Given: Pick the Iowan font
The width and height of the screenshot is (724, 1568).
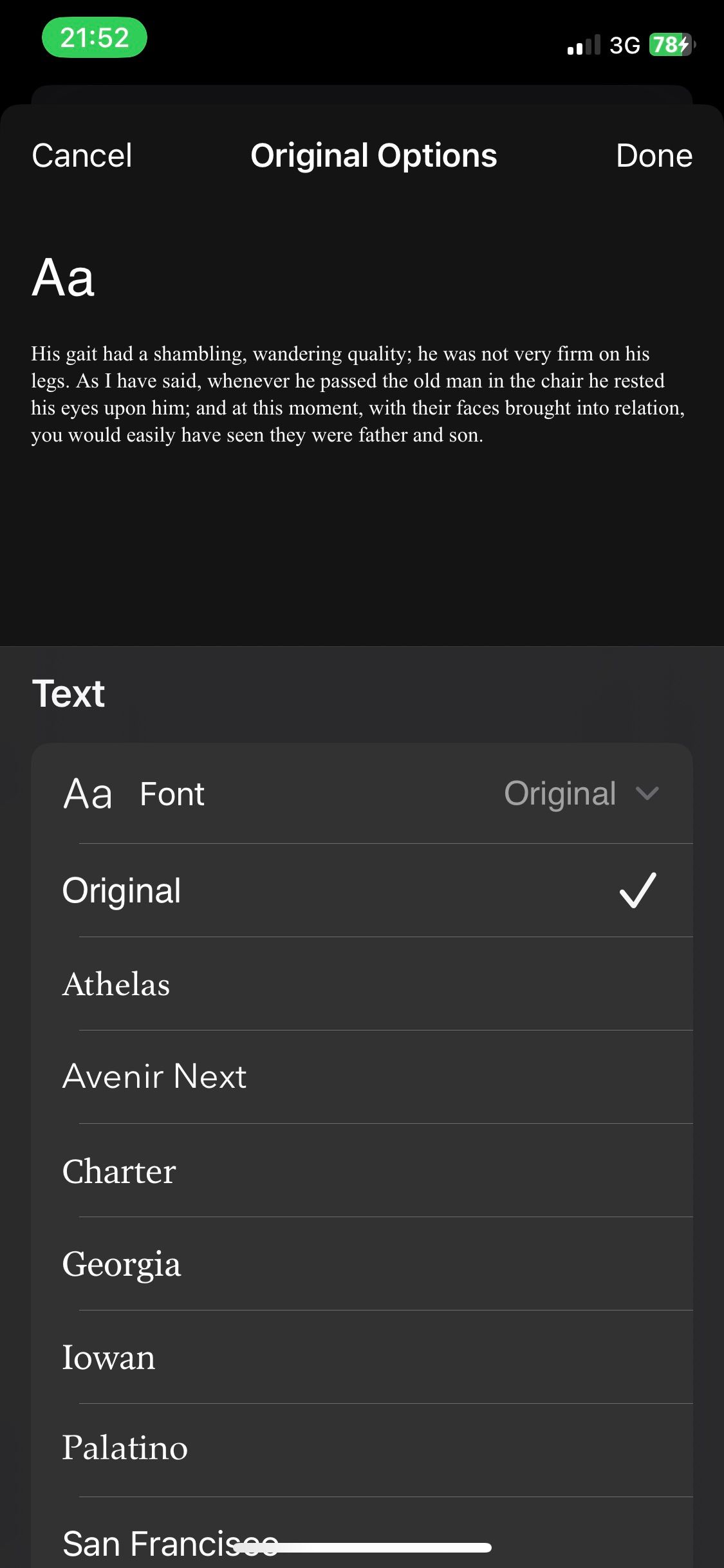Looking at the screenshot, I should pos(109,1357).
